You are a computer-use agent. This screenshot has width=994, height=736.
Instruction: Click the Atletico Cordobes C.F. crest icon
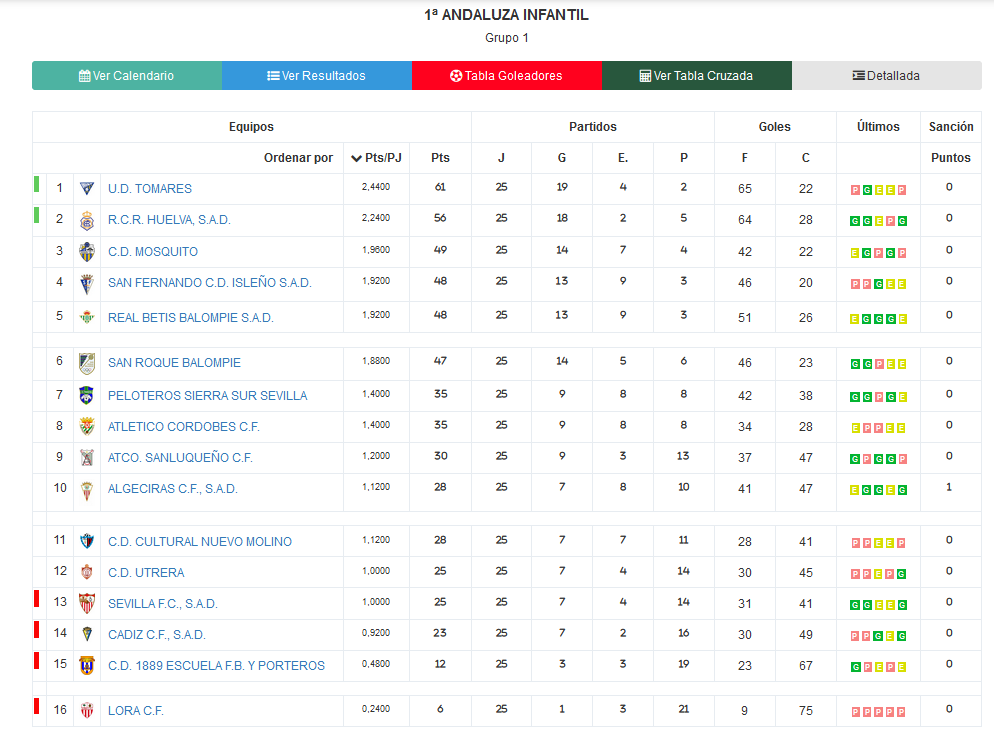87,426
